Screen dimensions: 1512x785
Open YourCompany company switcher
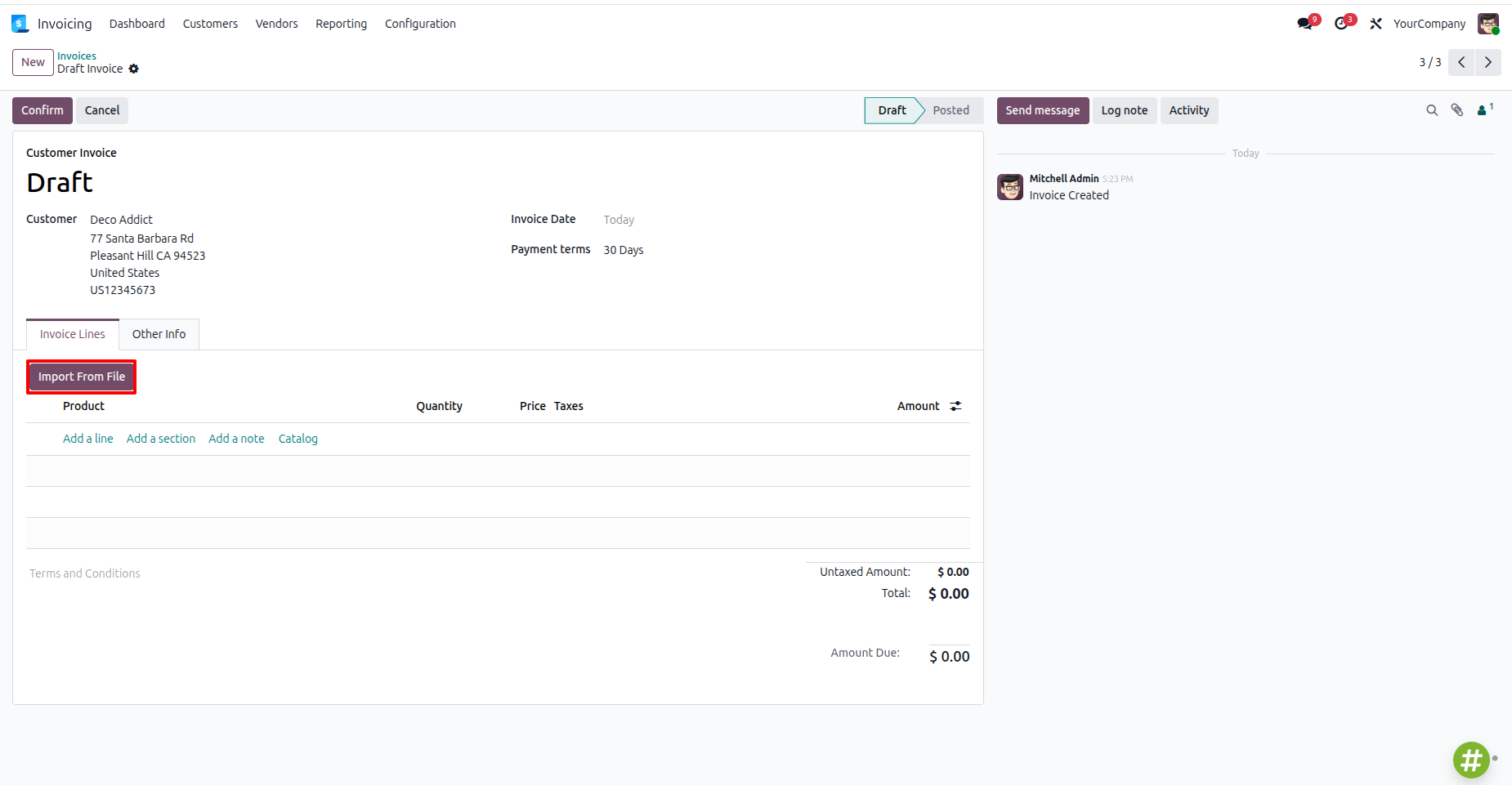point(1429,24)
